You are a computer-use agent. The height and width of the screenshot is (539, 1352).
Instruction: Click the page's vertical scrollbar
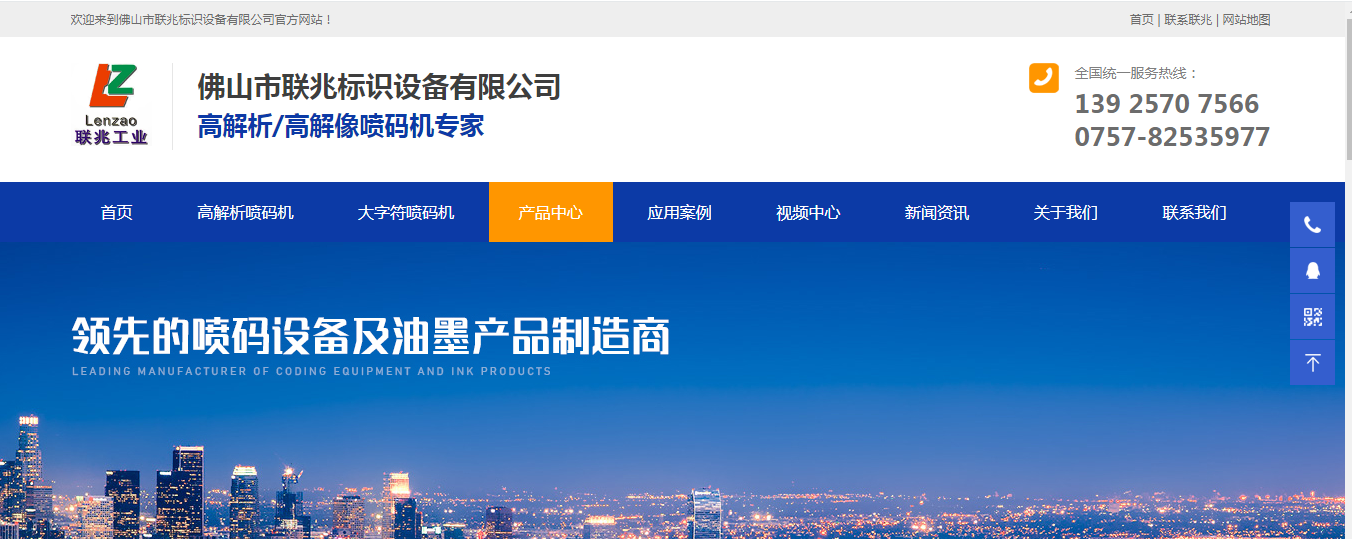(x=1347, y=90)
